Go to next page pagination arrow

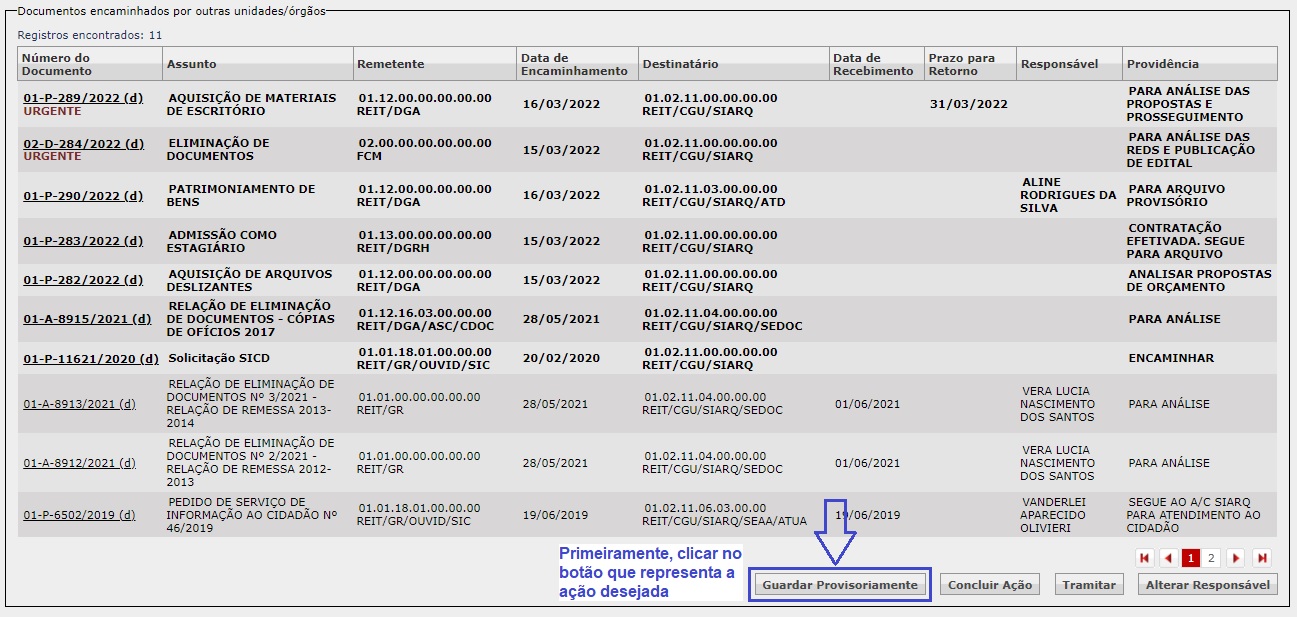coord(1237,558)
